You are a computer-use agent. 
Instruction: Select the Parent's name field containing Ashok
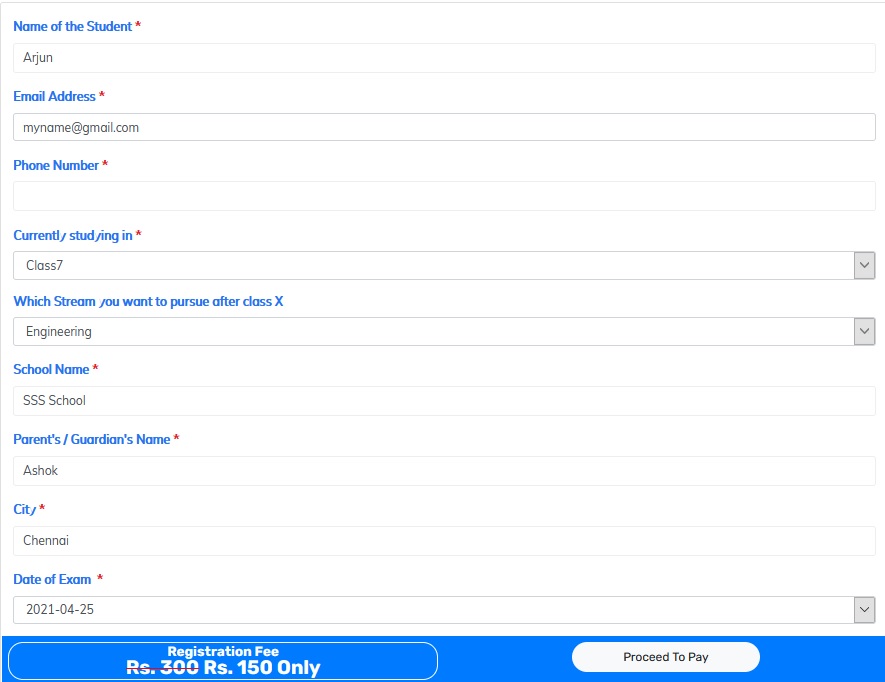point(444,471)
